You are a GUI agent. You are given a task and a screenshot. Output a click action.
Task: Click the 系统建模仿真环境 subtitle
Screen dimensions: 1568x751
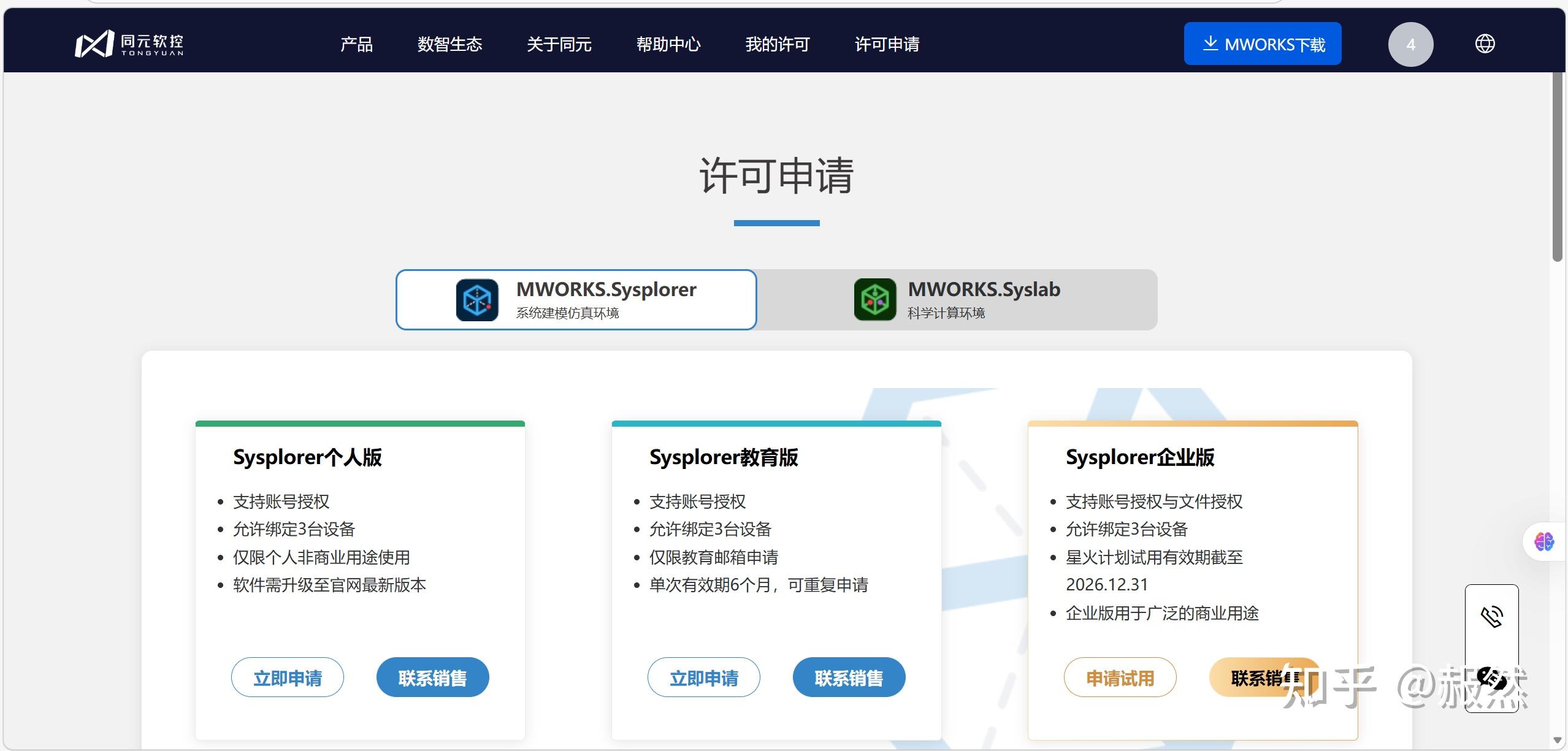click(x=567, y=313)
